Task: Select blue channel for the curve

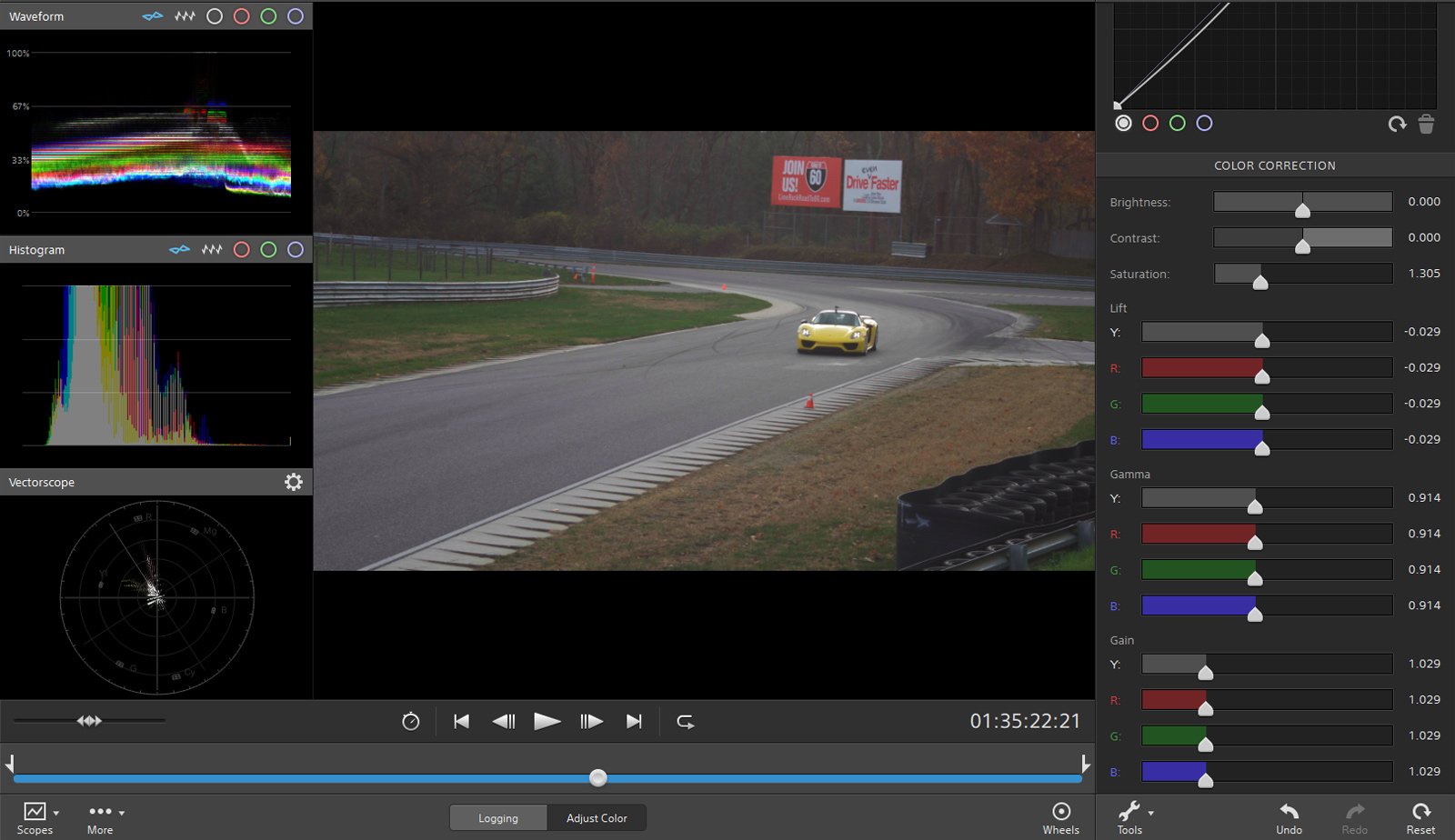Action: pyautogui.click(x=1204, y=124)
